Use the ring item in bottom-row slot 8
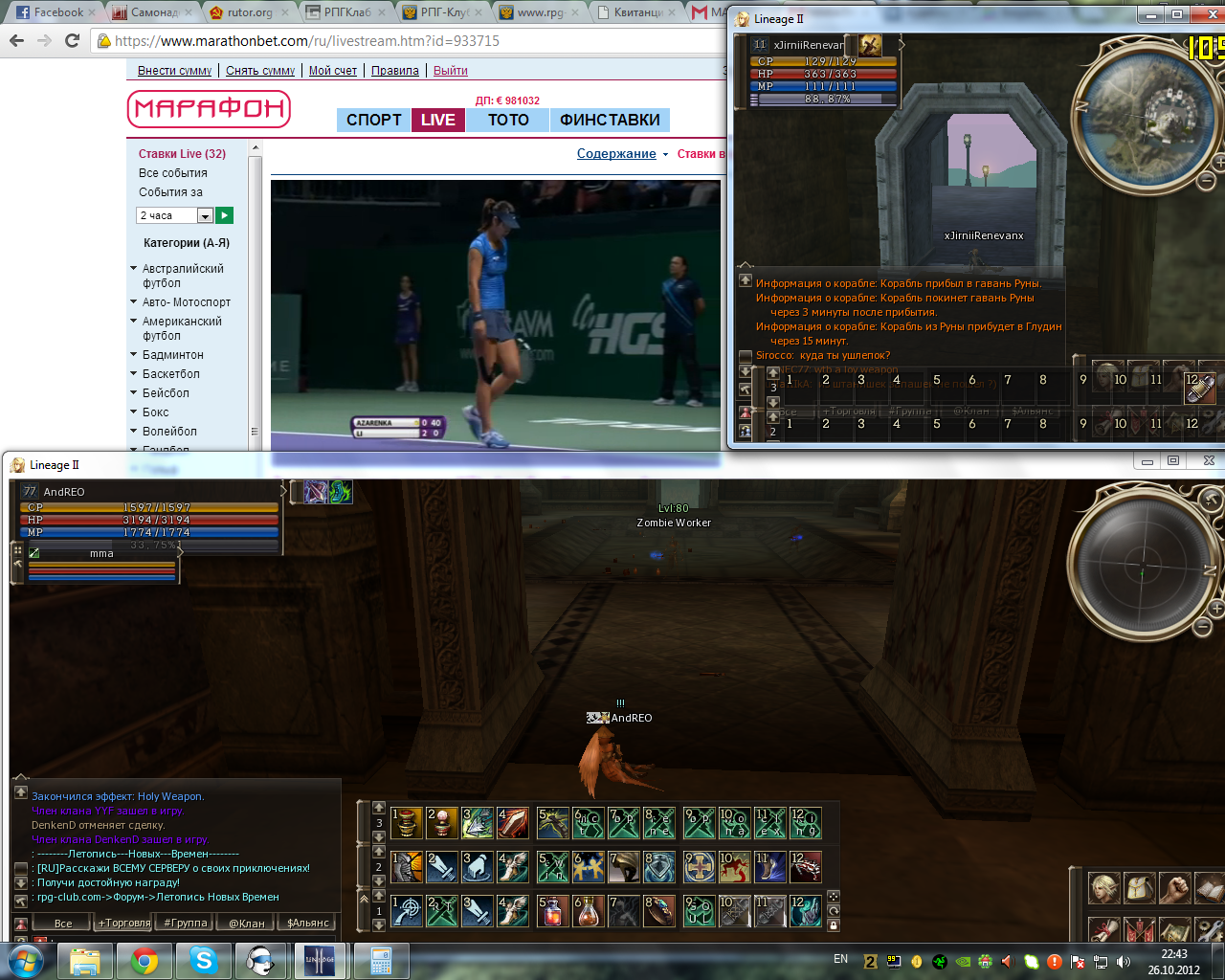Viewport: 1225px width, 980px height. tap(660, 911)
